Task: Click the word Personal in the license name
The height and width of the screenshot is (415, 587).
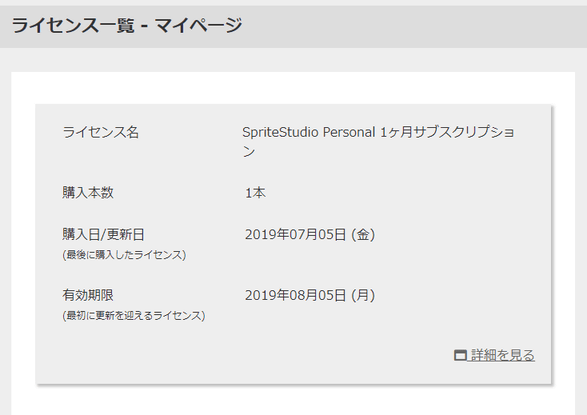Action: (x=349, y=132)
